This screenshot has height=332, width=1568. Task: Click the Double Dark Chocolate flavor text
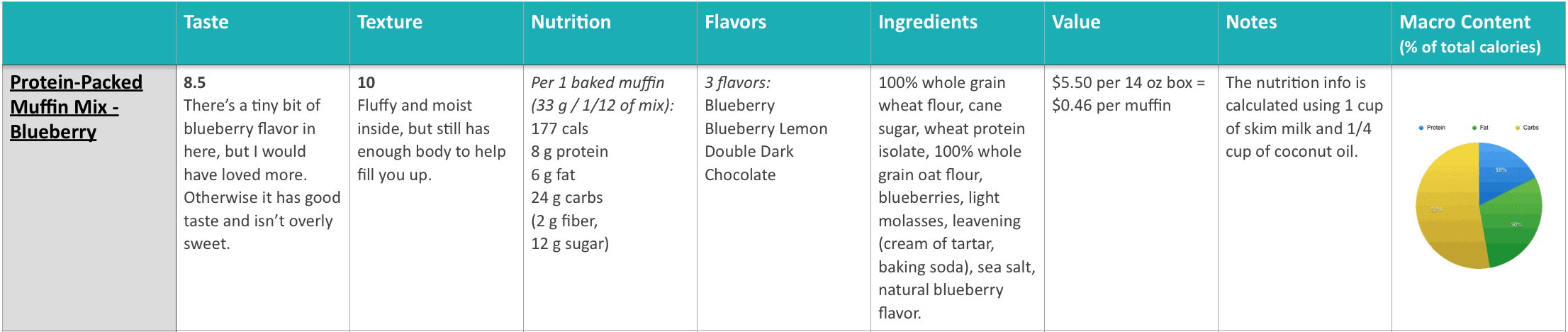click(x=749, y=163)
